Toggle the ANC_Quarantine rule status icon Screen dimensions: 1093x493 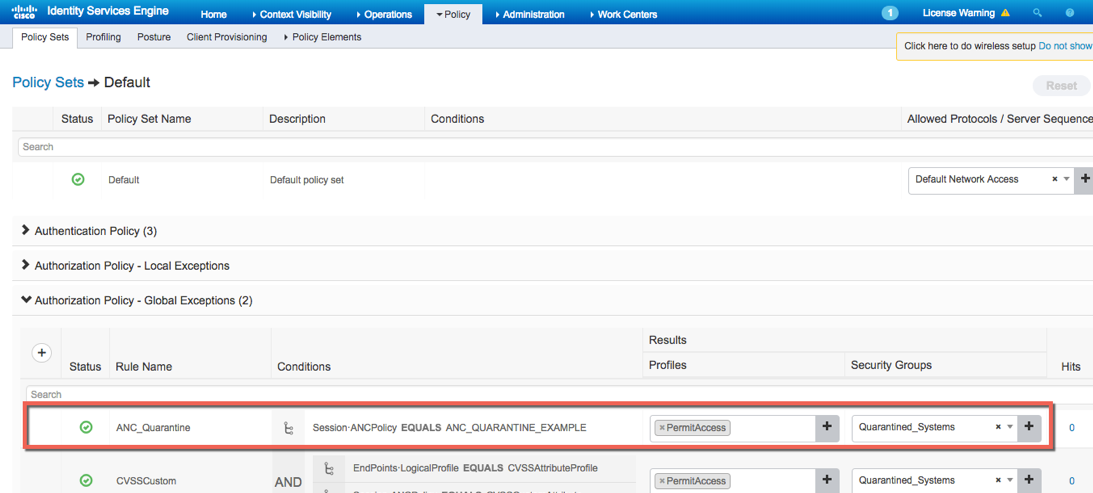pos(86,428)
